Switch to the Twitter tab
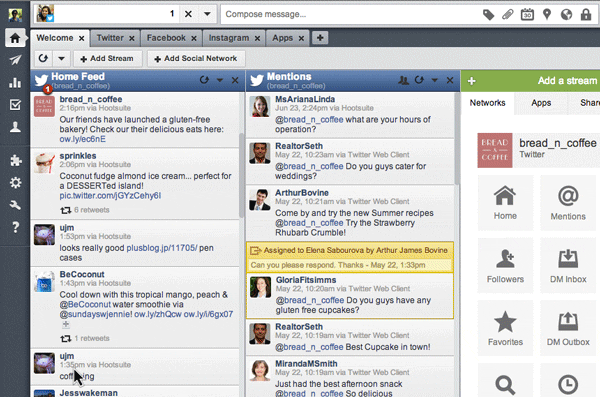 pyautogui.click(x=110, y=38)
